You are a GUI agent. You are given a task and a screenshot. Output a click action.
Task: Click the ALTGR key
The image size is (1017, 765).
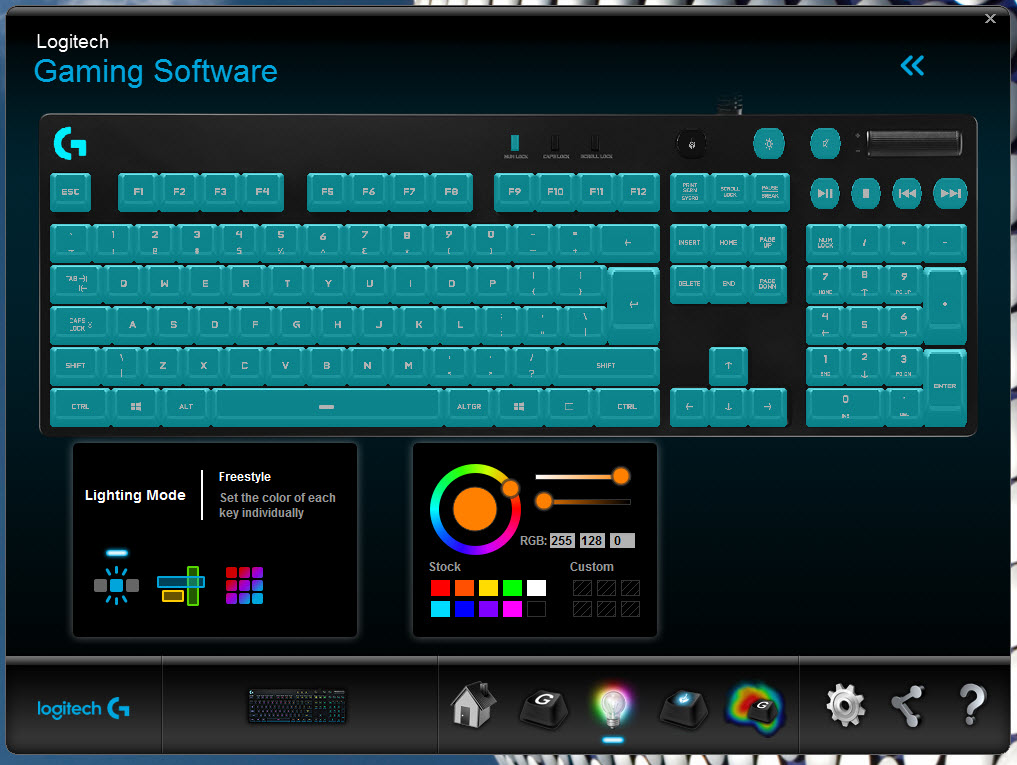[469, 407]
